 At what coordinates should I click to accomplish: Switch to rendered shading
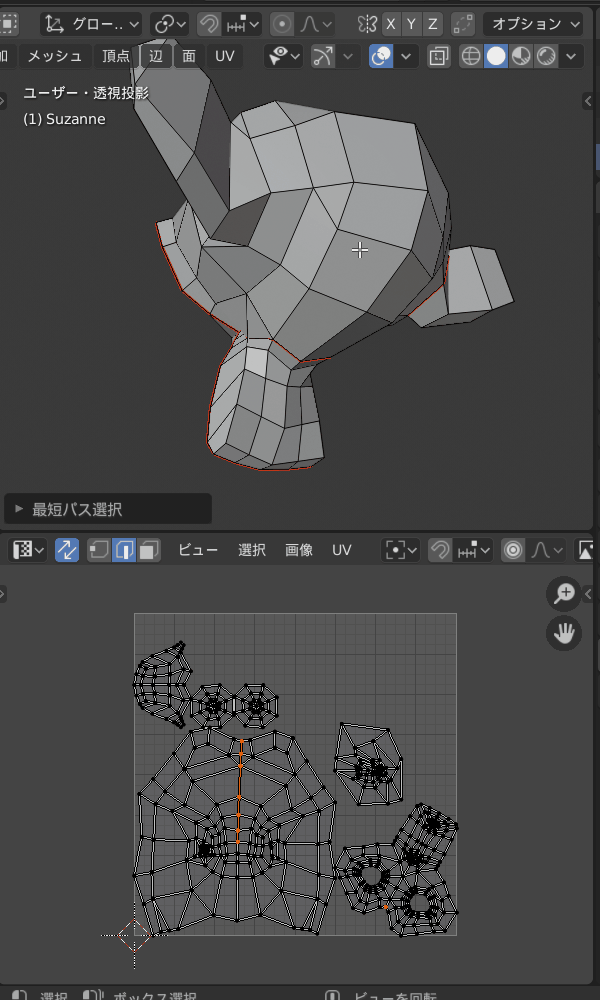tap(546, 56)
